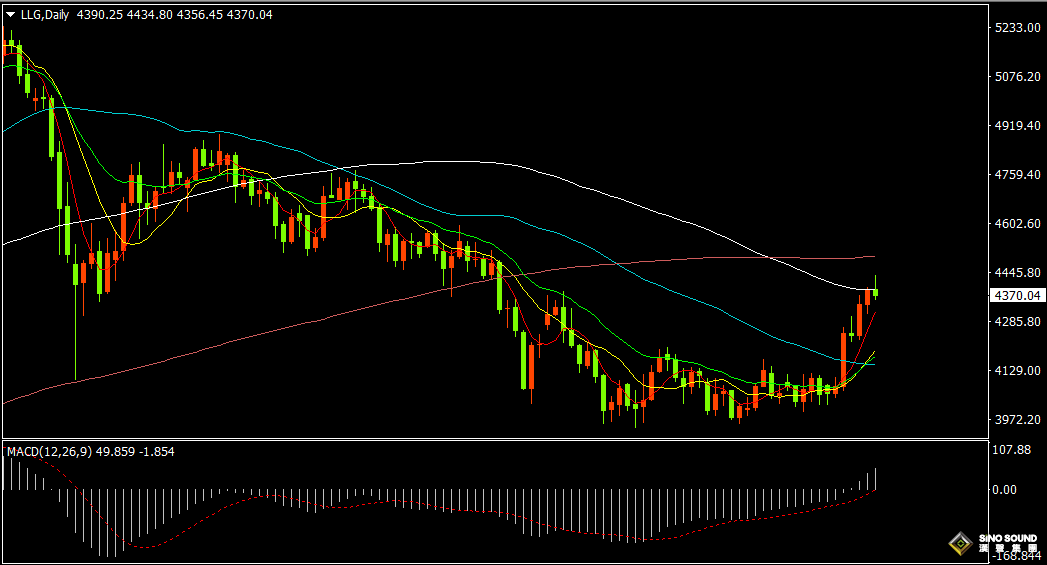
Task: Click price scale value 4129.00
Action: click(x=1018, y=371)
